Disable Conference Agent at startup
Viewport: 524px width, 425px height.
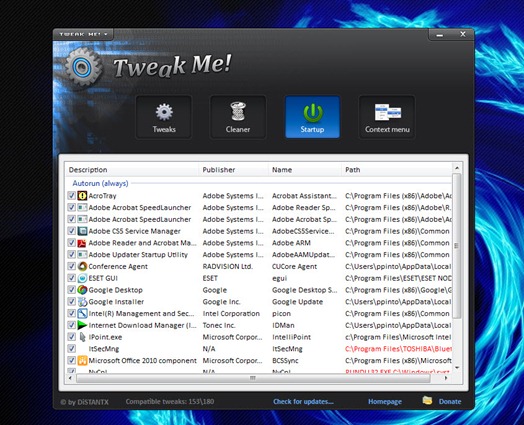(71, 266)
